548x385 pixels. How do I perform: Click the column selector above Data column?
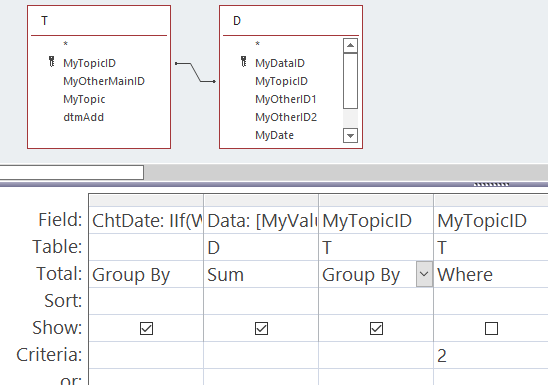coord(261,201)
